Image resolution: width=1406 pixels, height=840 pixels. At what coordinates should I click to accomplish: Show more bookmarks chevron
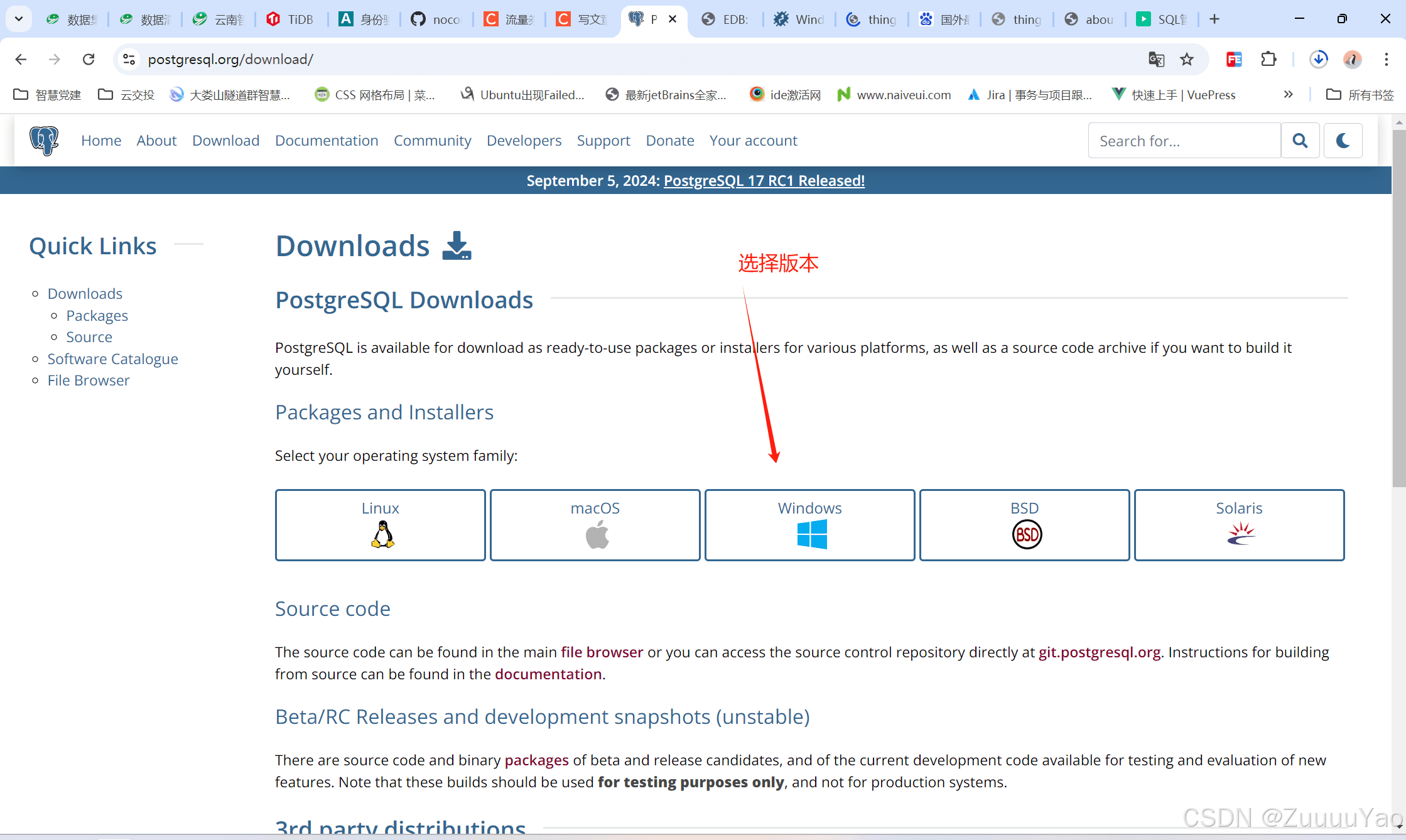coord(1288,94)
